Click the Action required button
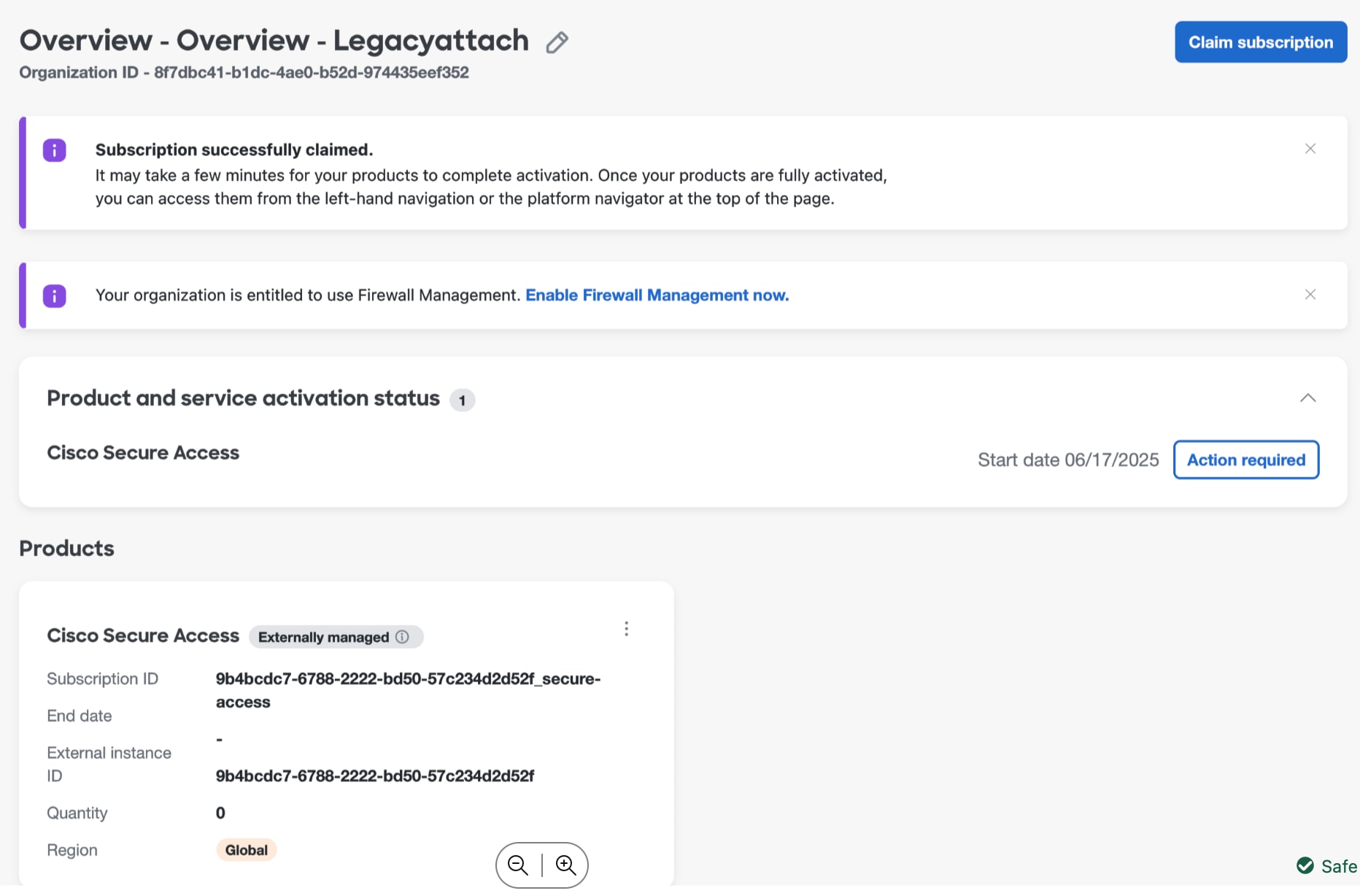Viewport: 1360px width, 896px height. pos(1246,460)
